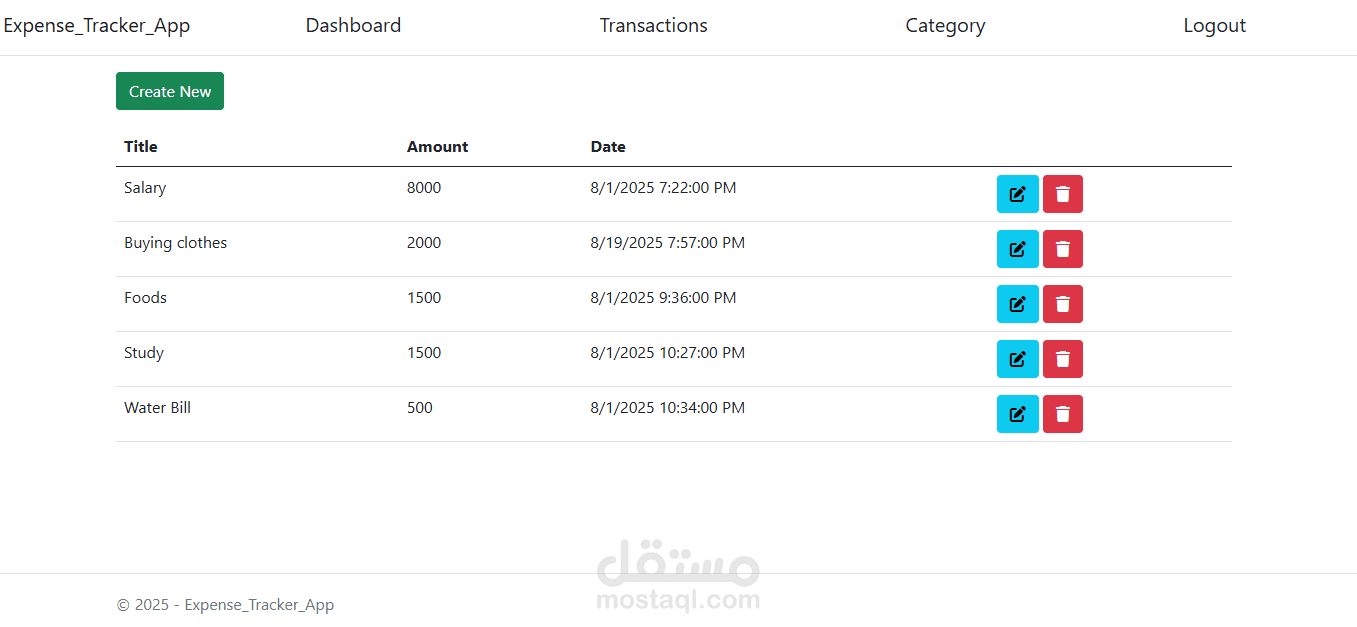Click the Expense_Tracker_App brand link
The image size is (1357, 627).
[x=97, y=26]
